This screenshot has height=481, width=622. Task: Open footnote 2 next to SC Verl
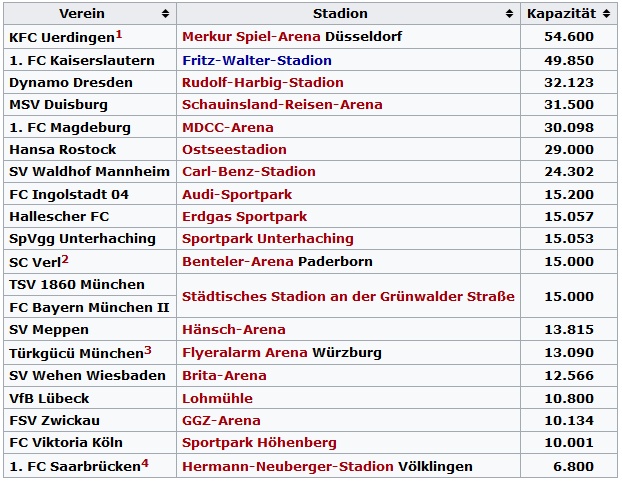point(65,260)
